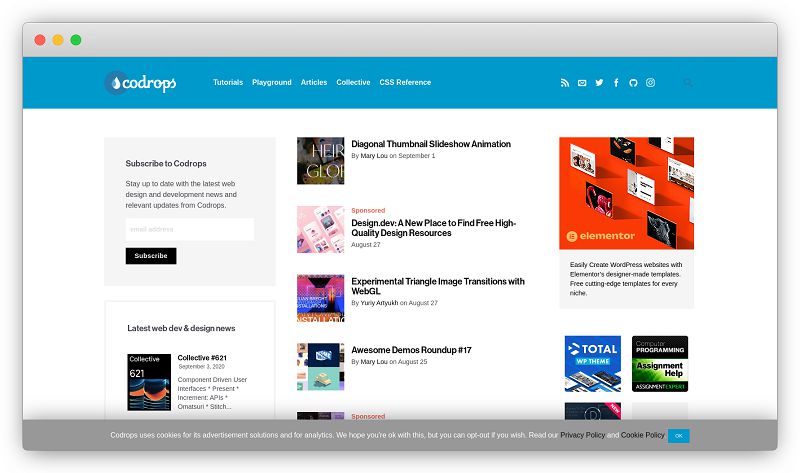Click the email address input field

tap(190, 229)
